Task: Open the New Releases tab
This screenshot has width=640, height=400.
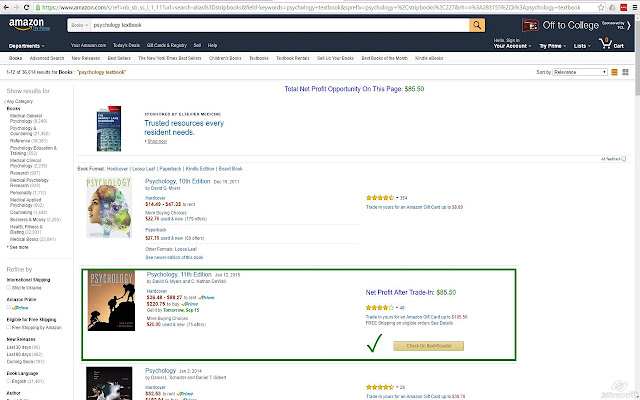Action: coord(86,58)
